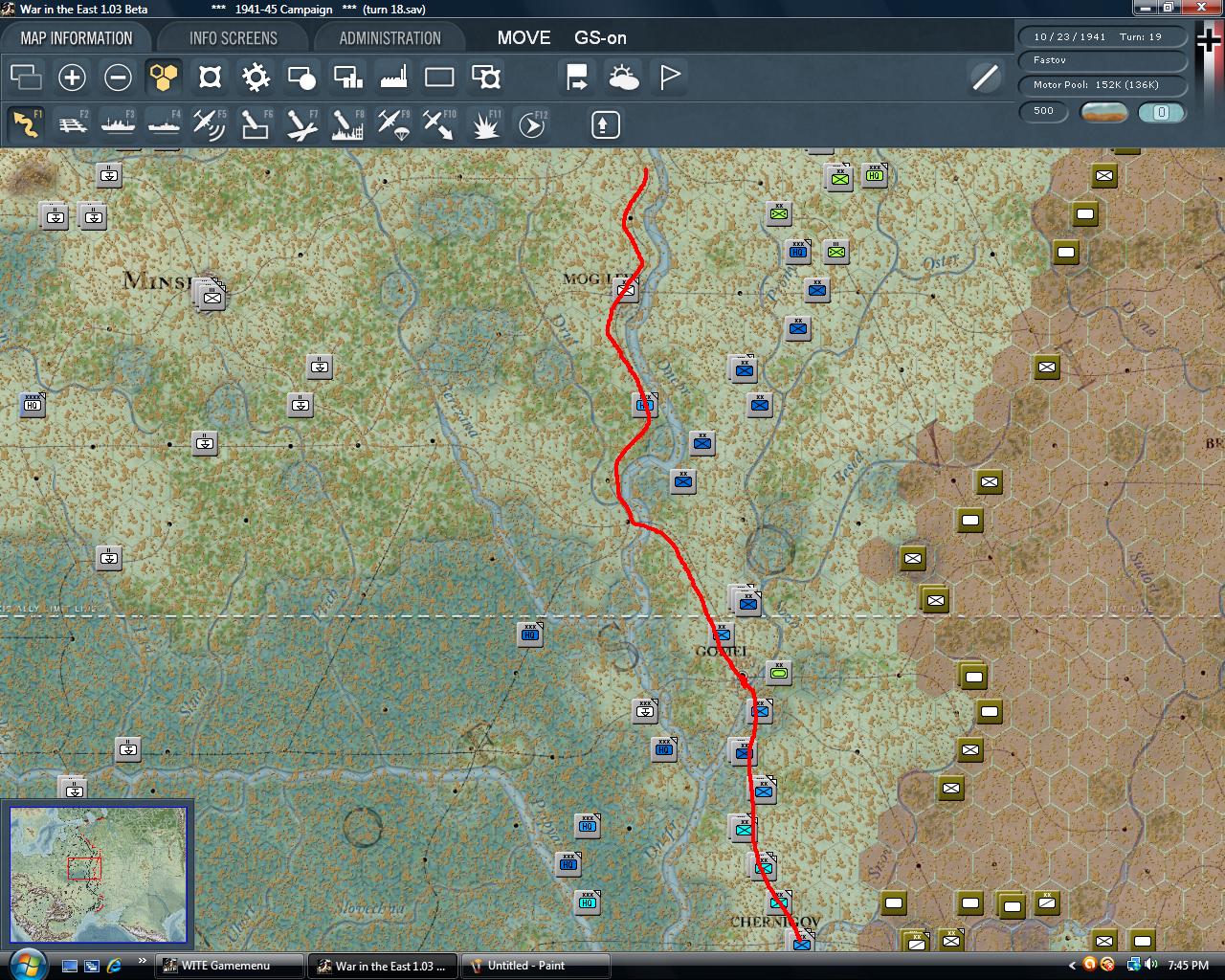Click the date and Turn 19 field
The height and width of the screenshot is (980, 1225).
coord(1102,37)
